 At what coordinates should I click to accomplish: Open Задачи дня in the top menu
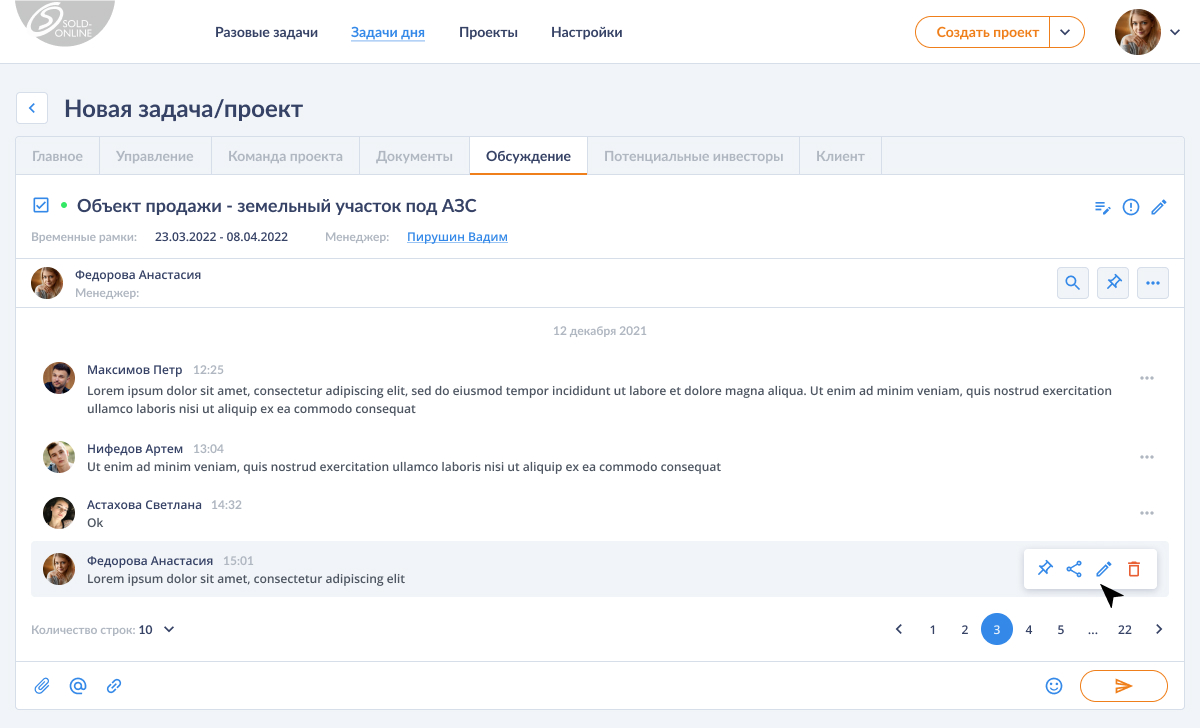[x=388, y=32]
